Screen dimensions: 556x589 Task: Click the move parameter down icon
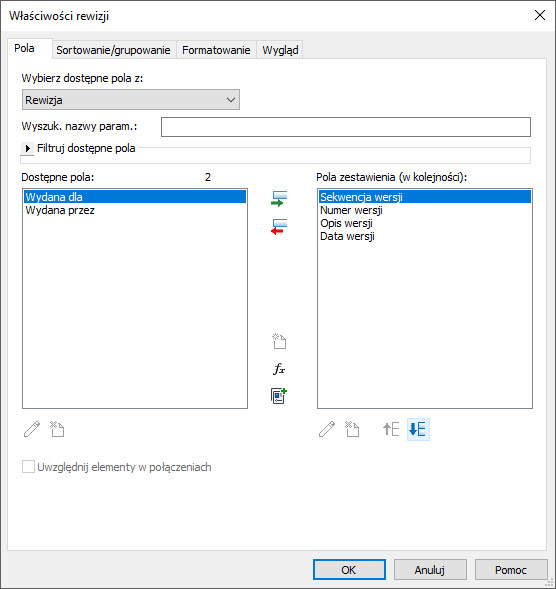point(418,429)
